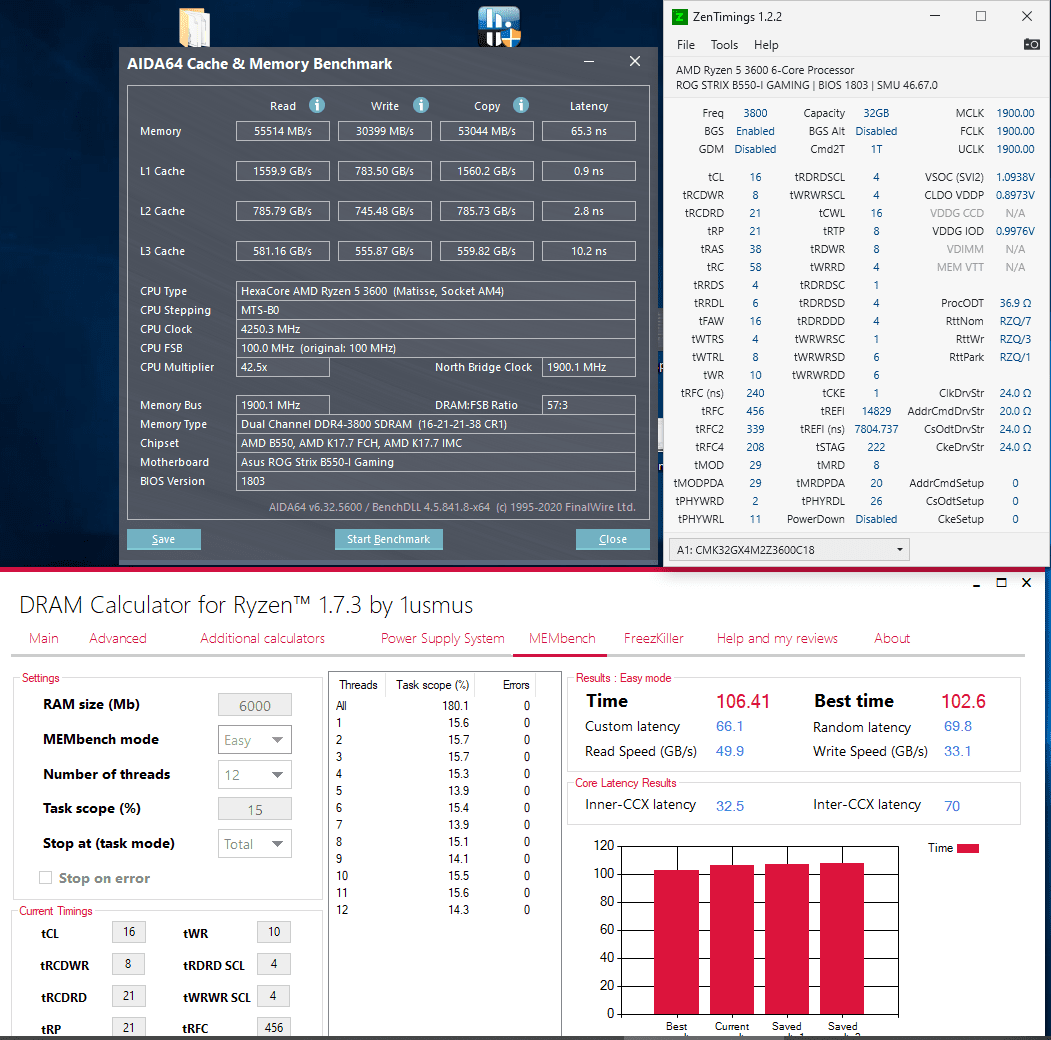Click the Task scope (%) input field

click(x=255, y=809)
